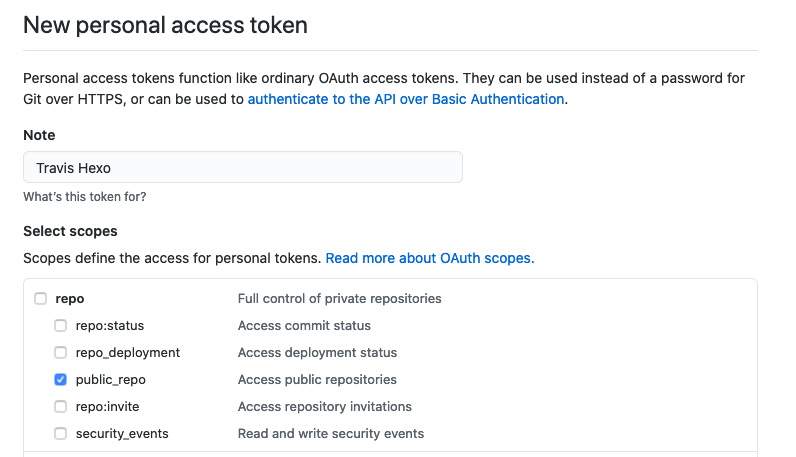Check the top-level repo scope checkbox
Viewport: 796px width, 457px height.
40,298
